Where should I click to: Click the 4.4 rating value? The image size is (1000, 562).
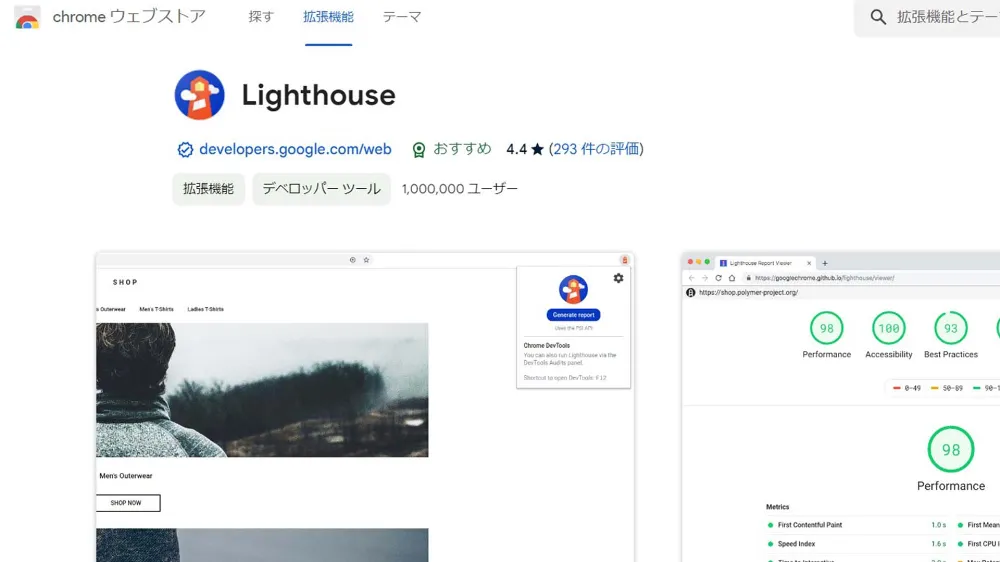click(x=517, y=149)
